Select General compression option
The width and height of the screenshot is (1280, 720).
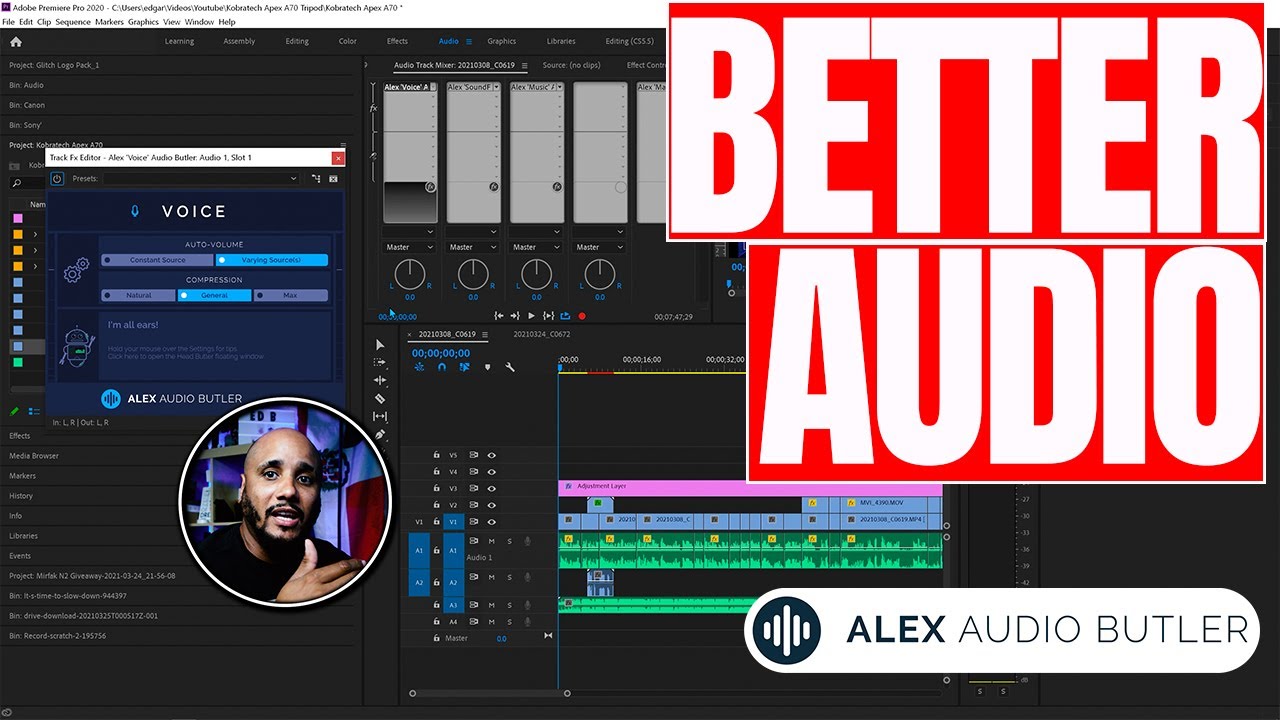tap(214, 296)
